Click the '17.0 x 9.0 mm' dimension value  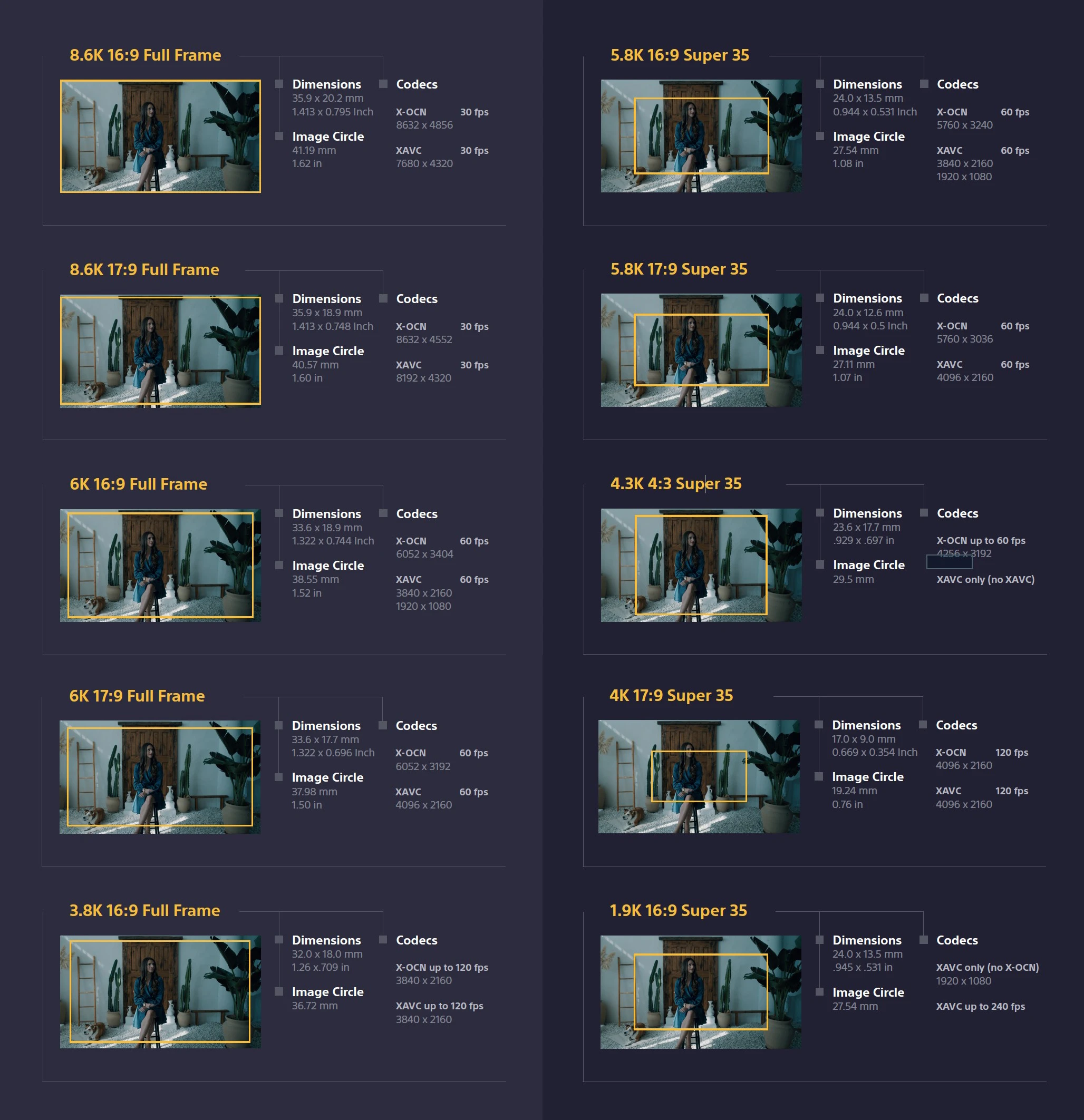pos(863,738)
